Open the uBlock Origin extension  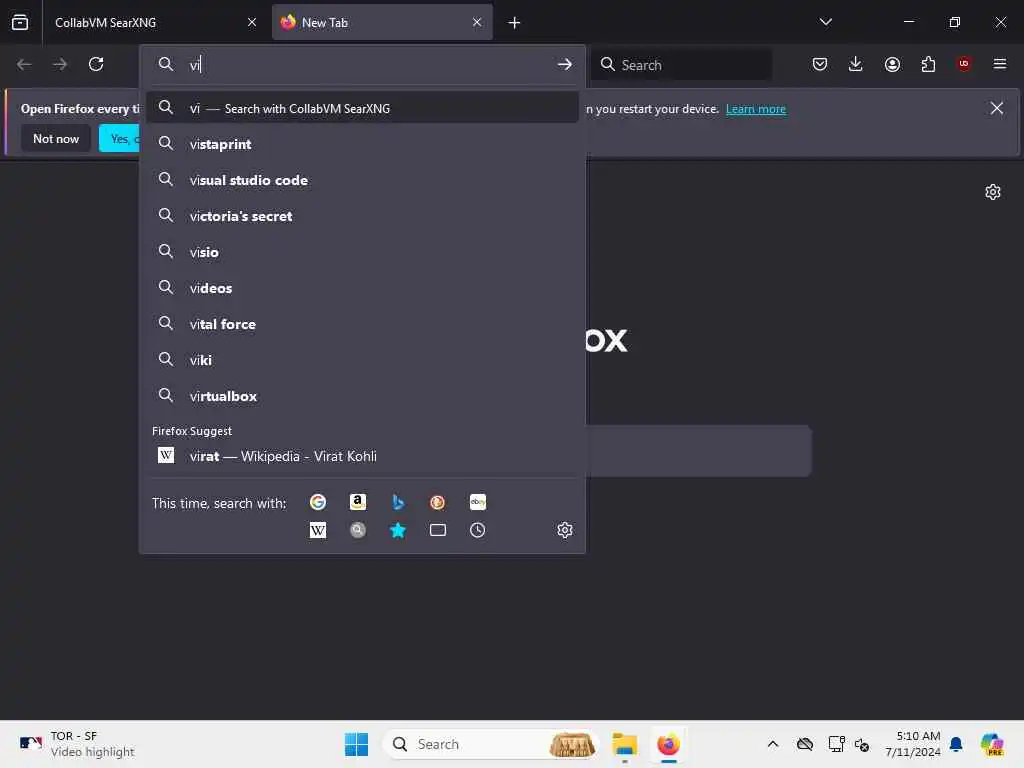(x=964, y=64)
